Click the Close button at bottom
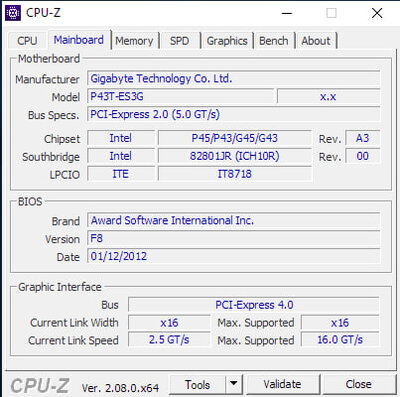 pos(358,384)
